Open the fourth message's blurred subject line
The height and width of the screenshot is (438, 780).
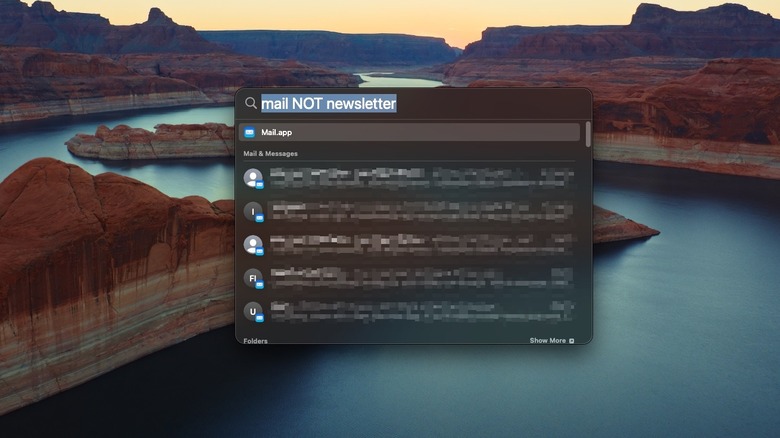pos(420,277)
